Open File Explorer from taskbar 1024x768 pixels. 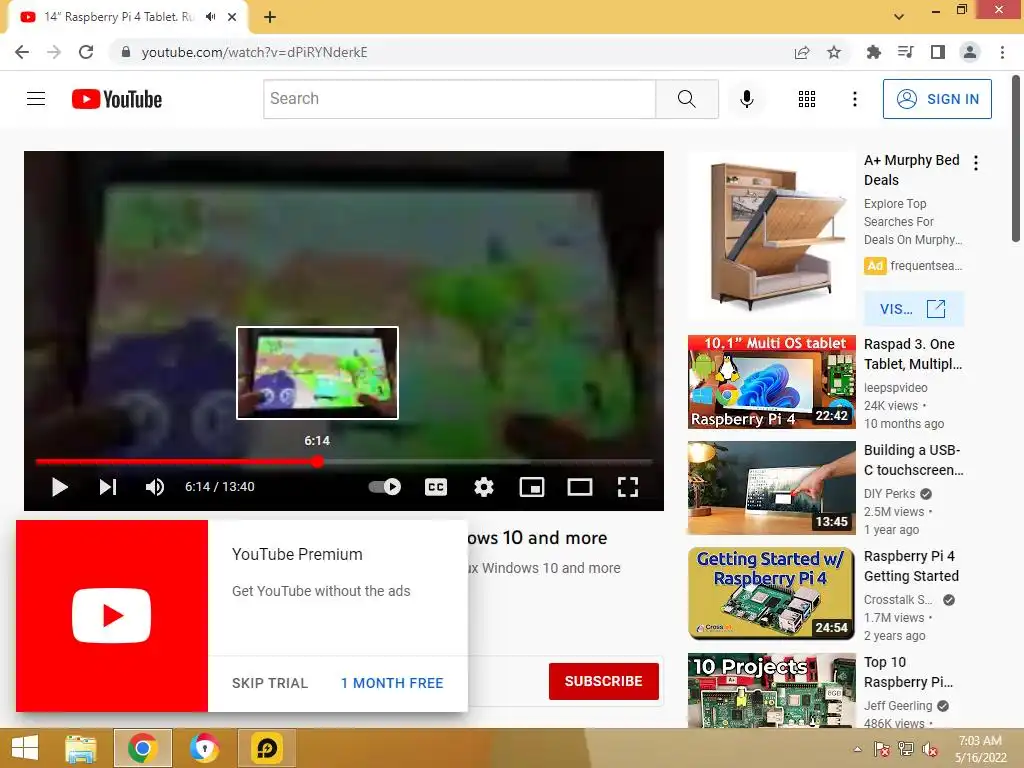pos(80,748)
